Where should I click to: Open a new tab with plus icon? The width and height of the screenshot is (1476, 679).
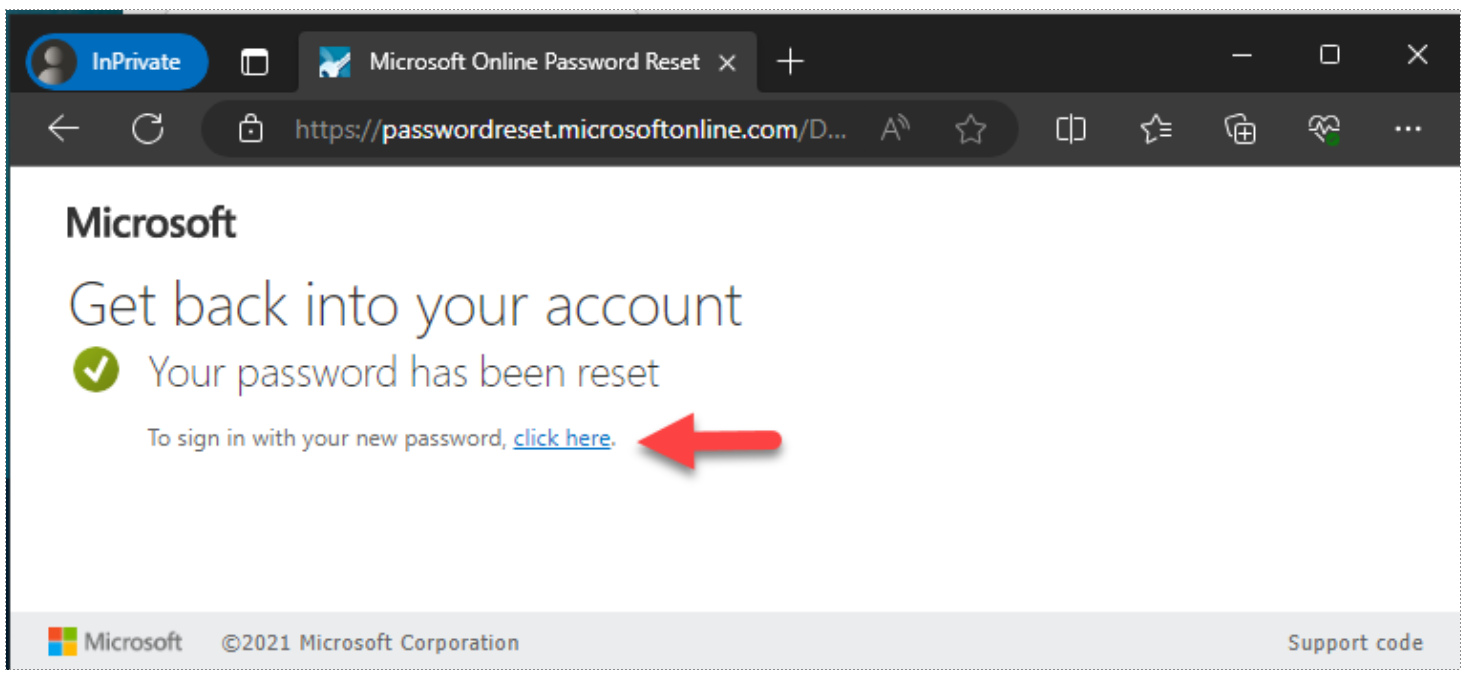790,62
